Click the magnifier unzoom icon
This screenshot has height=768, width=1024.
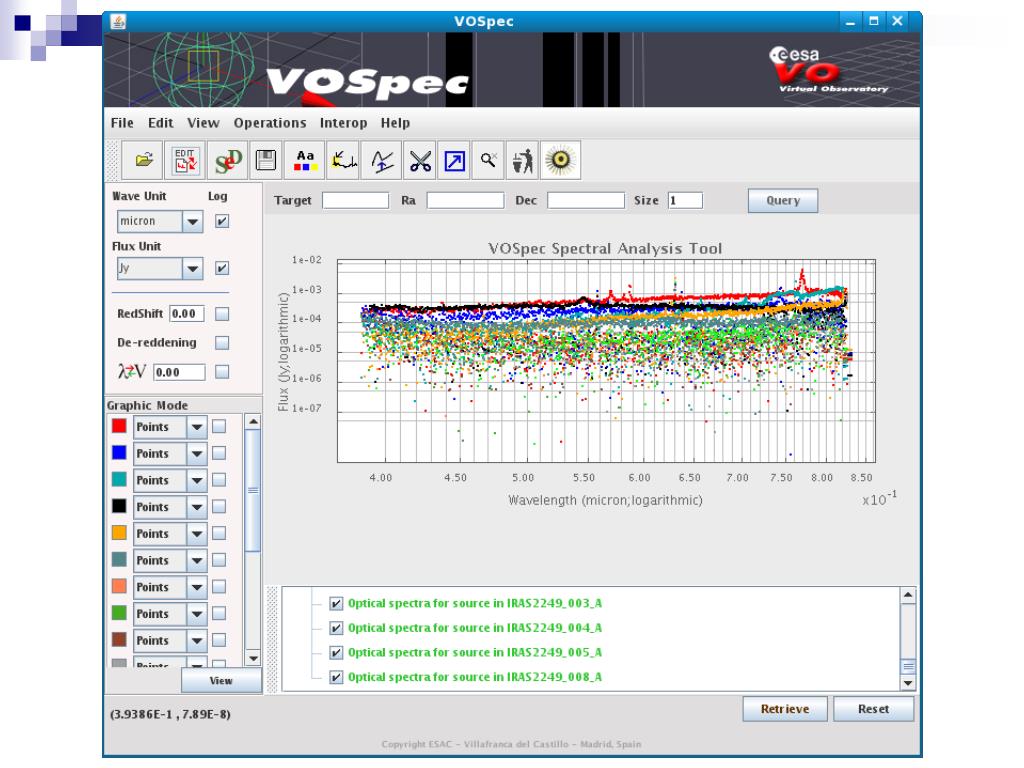click(488, 161)
